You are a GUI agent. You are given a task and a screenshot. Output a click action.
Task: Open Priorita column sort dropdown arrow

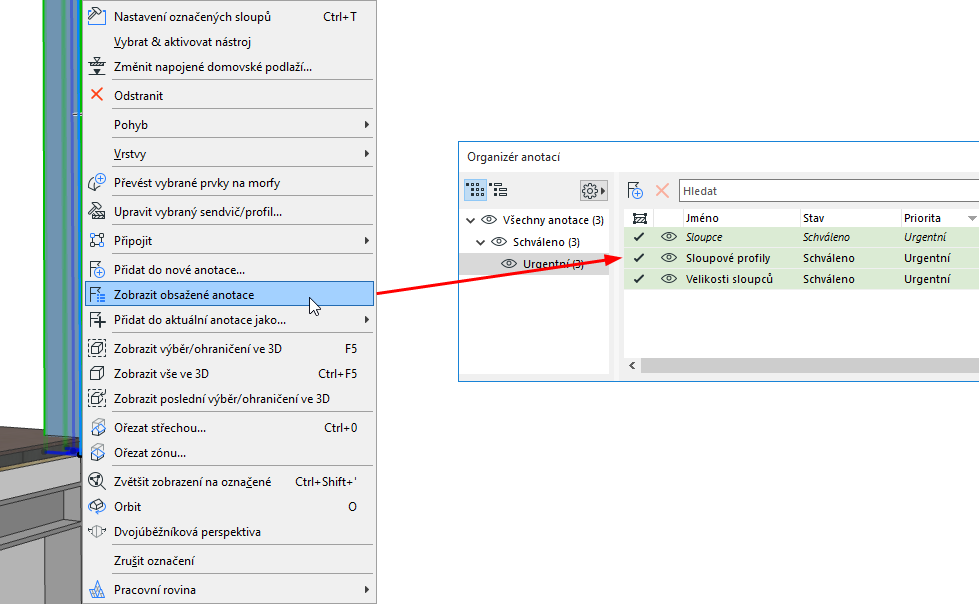pos(972,218)
